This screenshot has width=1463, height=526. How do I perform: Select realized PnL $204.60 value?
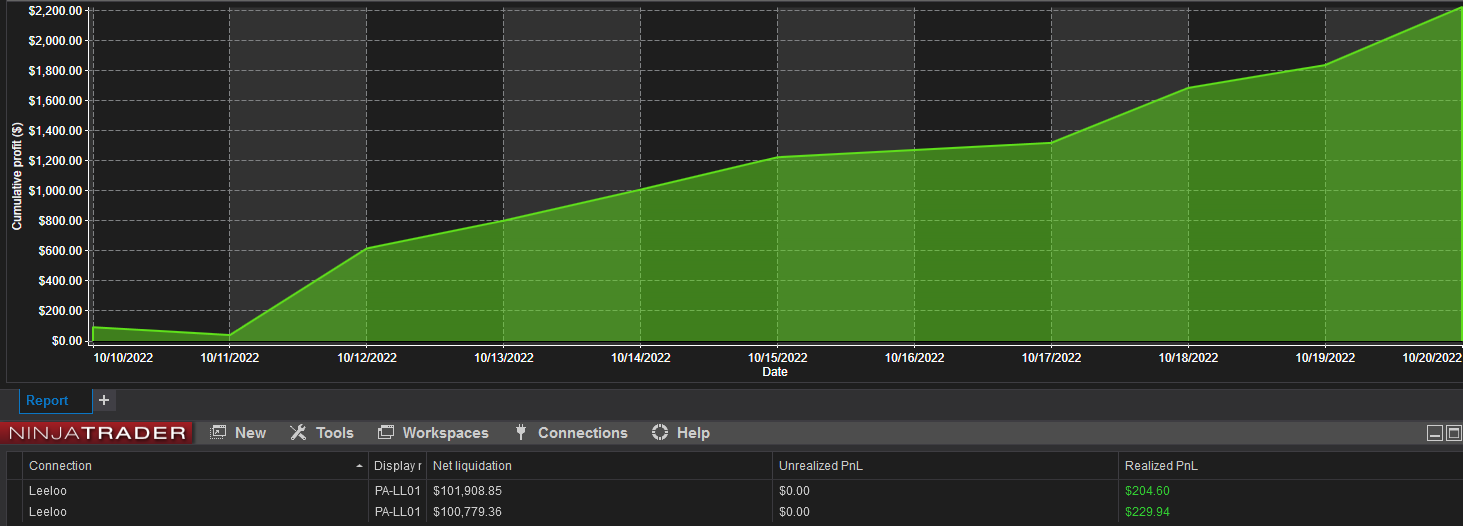(1147, 491)
